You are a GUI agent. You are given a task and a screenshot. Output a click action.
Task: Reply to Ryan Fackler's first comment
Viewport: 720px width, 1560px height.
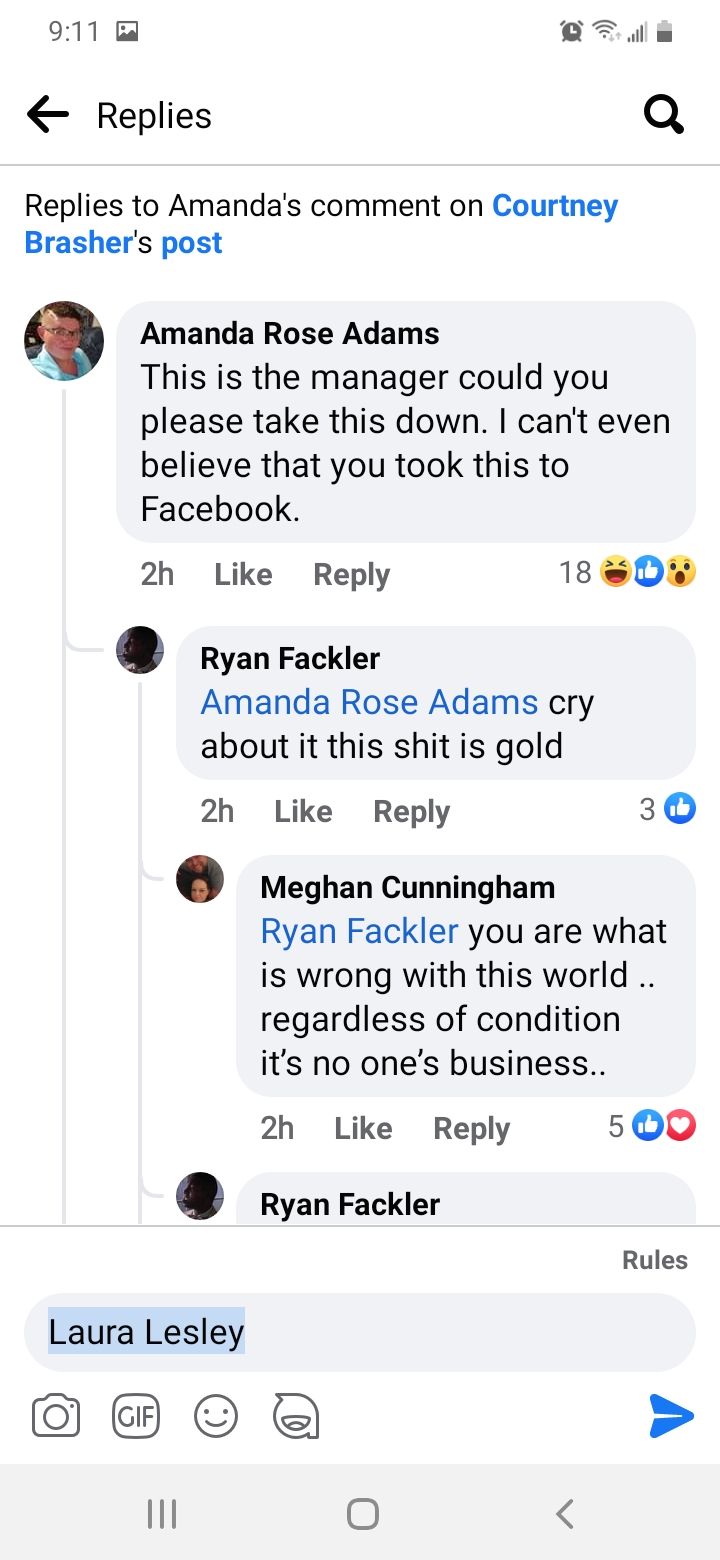411,811
